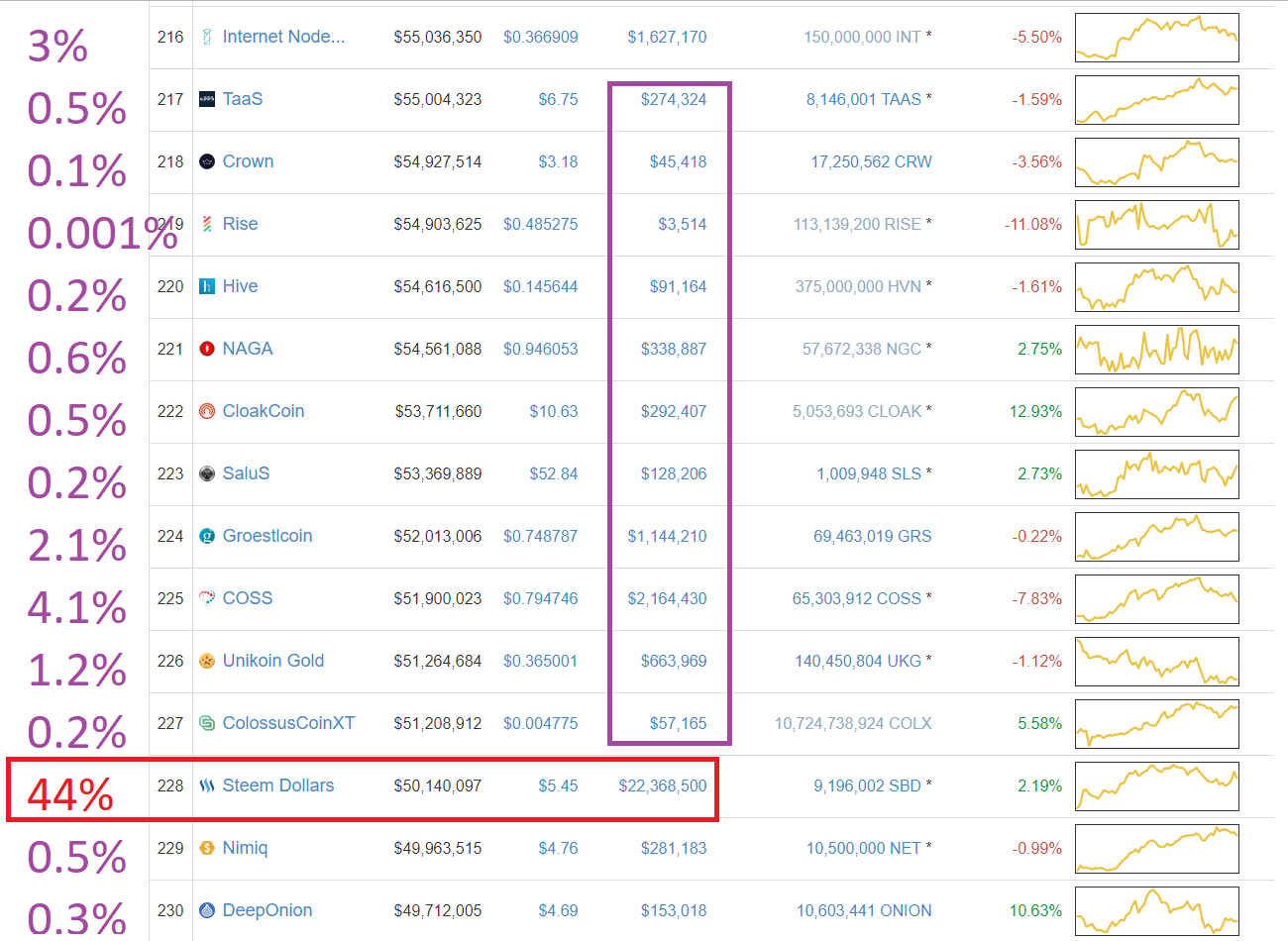
Task: Open the Unikoin Gold link
Action: [x=273, y=661]
